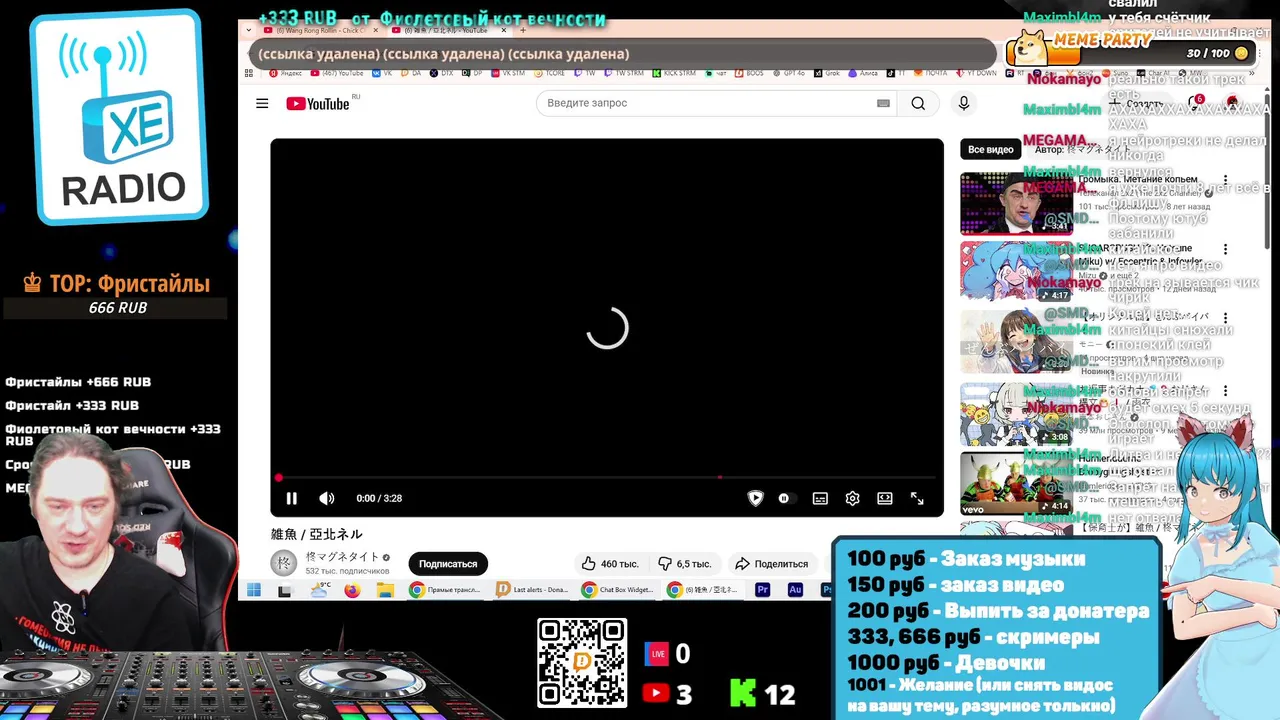This screenshot has width=1280, height=720.
Task: Switch to Прямые трансл... Chrome taskbar window
Action: [x=447, y=590]
